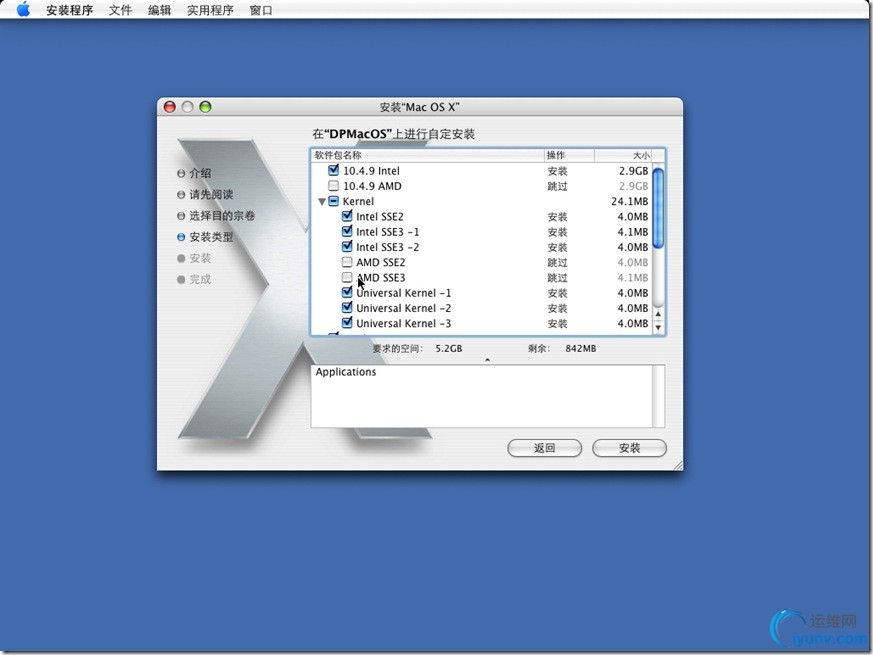
Task: Select the 选择目的宗卷 step in sidebar
Action: pyautogui.click(x=216, y=216)
